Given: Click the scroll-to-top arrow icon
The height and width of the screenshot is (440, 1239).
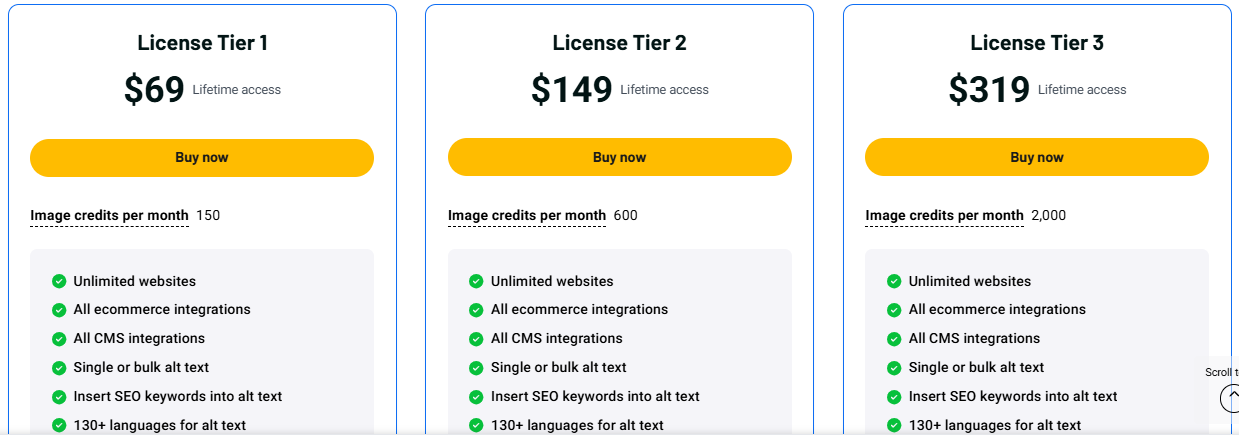Looking at the screenshot, I should coord(1230,398).
